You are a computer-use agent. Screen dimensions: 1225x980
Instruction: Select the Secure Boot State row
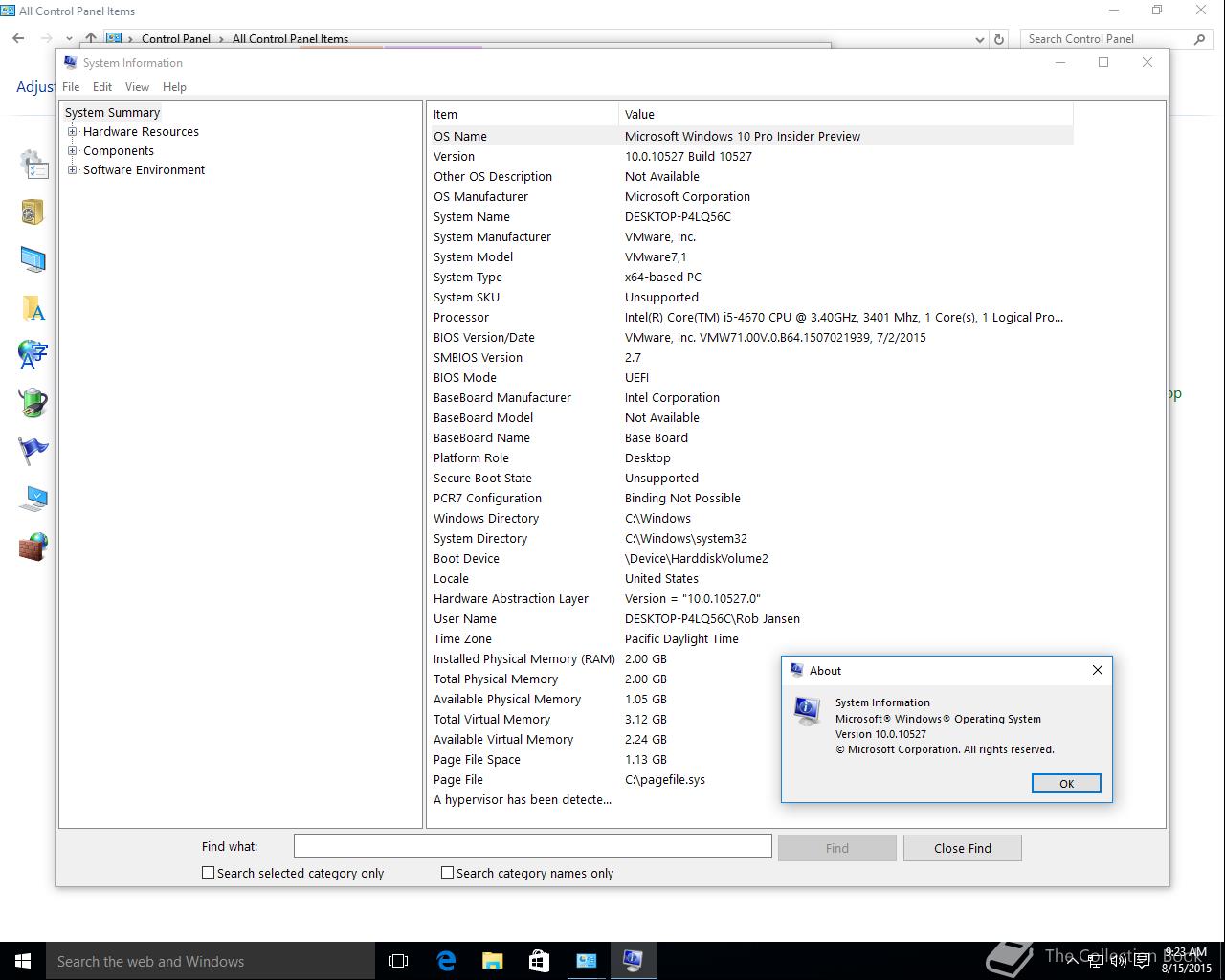[751, 478]
